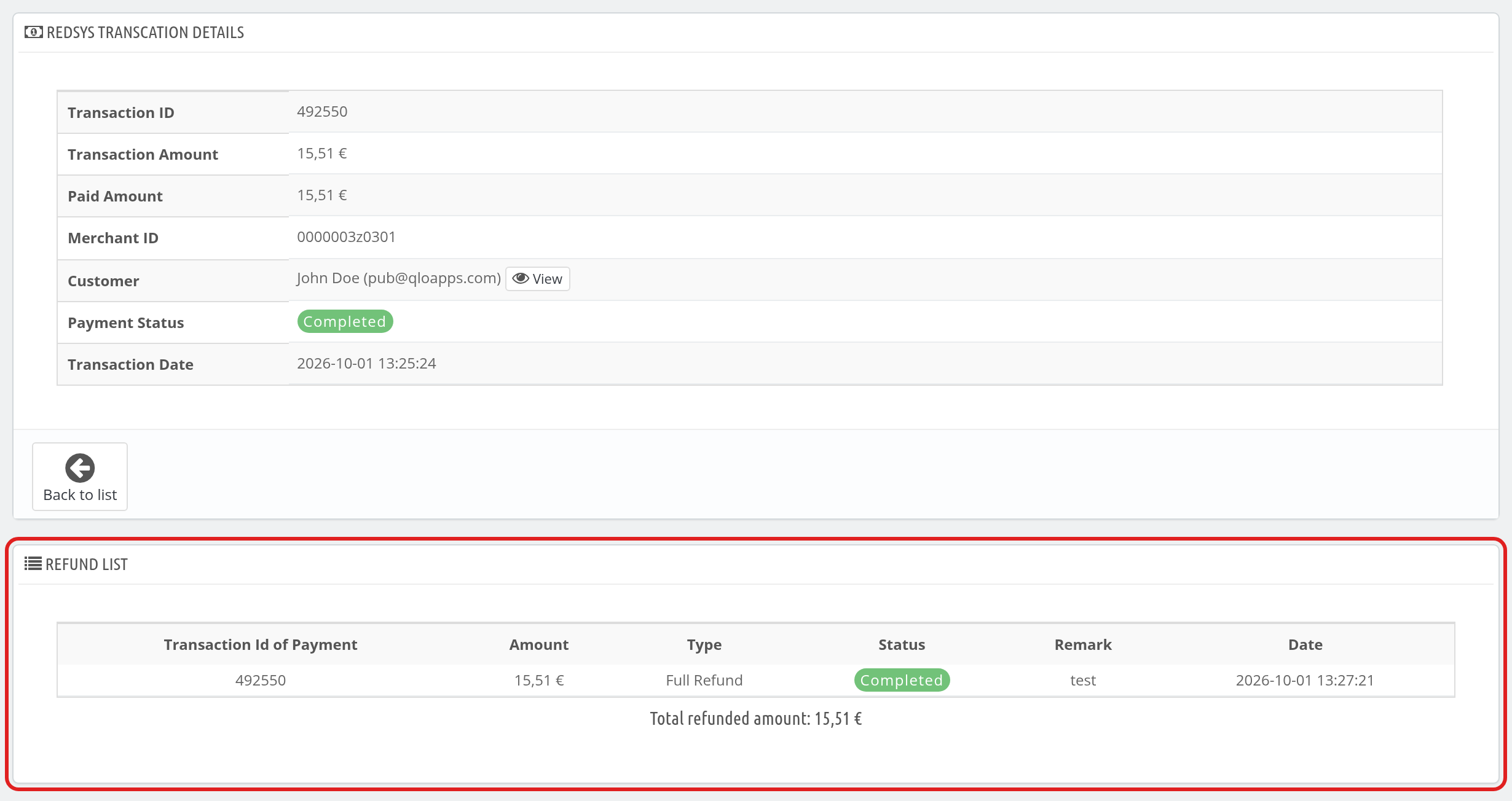Screen dimensions: 1512x801
Task: Click the Date column header in refund list
Action: point(1305,644)
